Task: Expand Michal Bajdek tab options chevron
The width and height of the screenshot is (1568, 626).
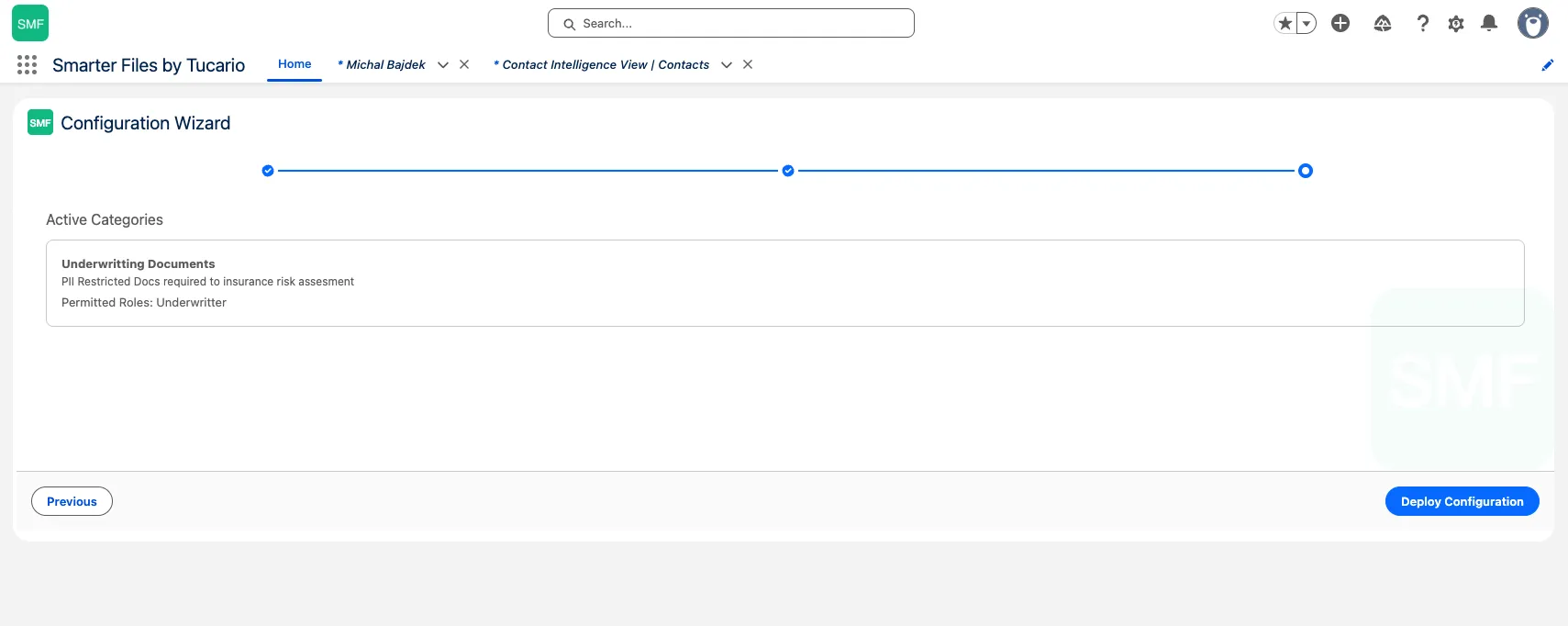Action: tap(443, 64)
